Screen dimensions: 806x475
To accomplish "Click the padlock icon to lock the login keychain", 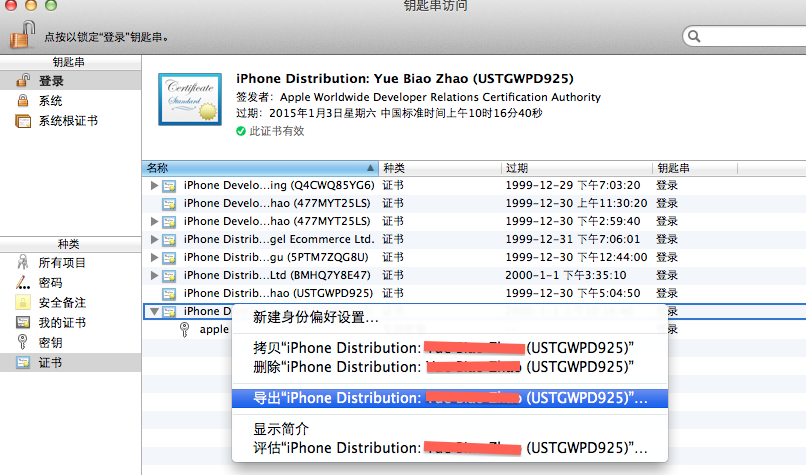I will [x=22, y=35].
